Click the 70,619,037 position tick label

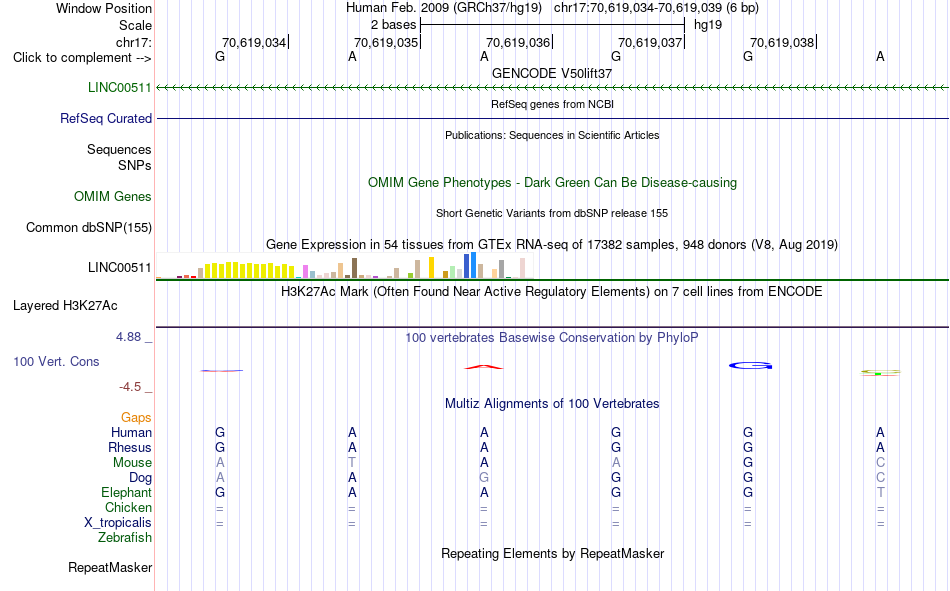[650, 42]
